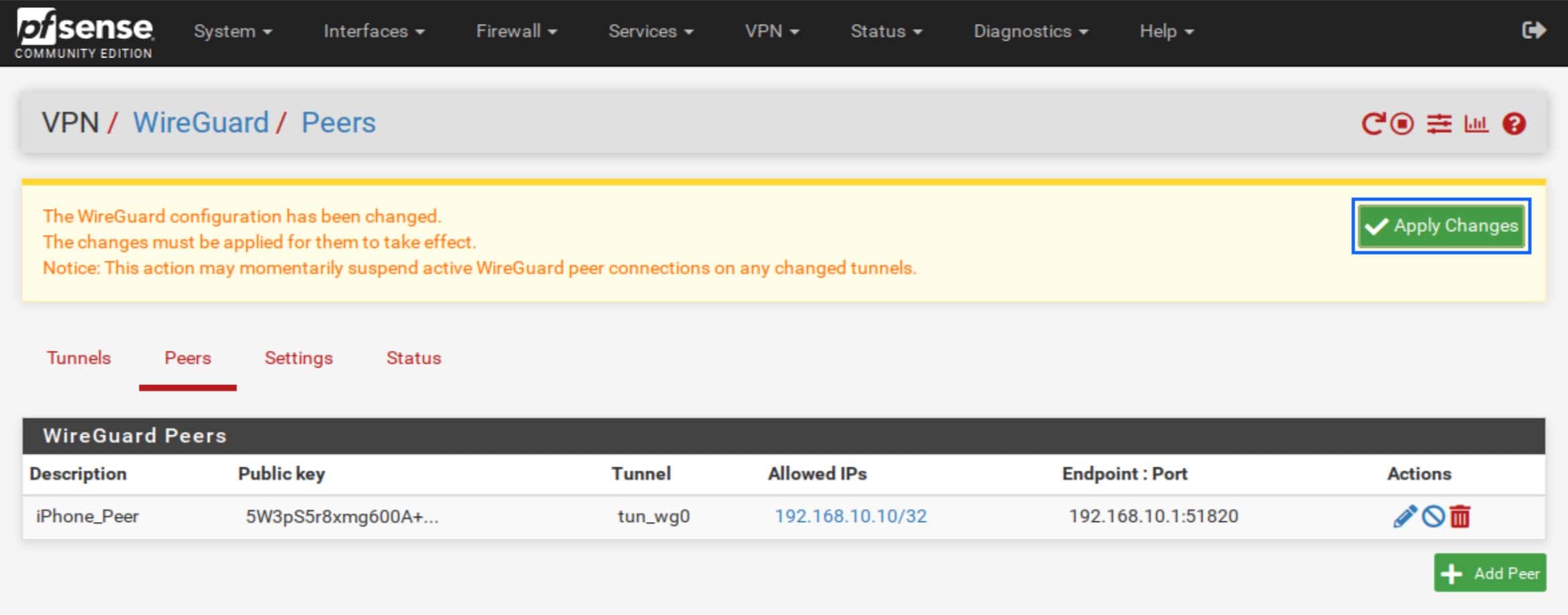
Task: Click the VPN breadcrumb text
Action: (x=70, y=123)
